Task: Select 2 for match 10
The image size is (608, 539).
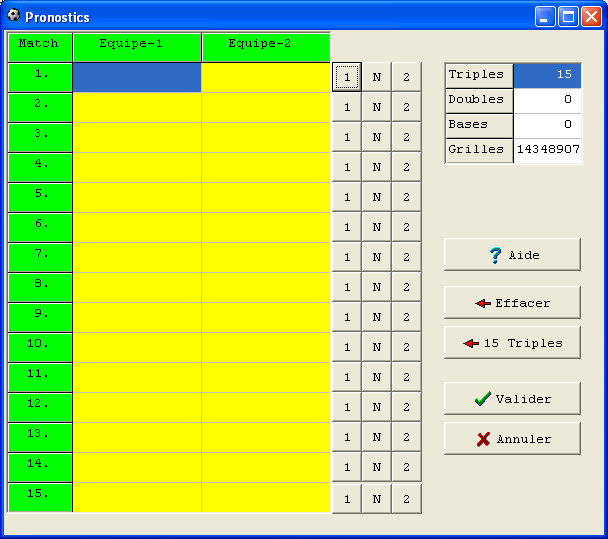Action: (406, 347)
